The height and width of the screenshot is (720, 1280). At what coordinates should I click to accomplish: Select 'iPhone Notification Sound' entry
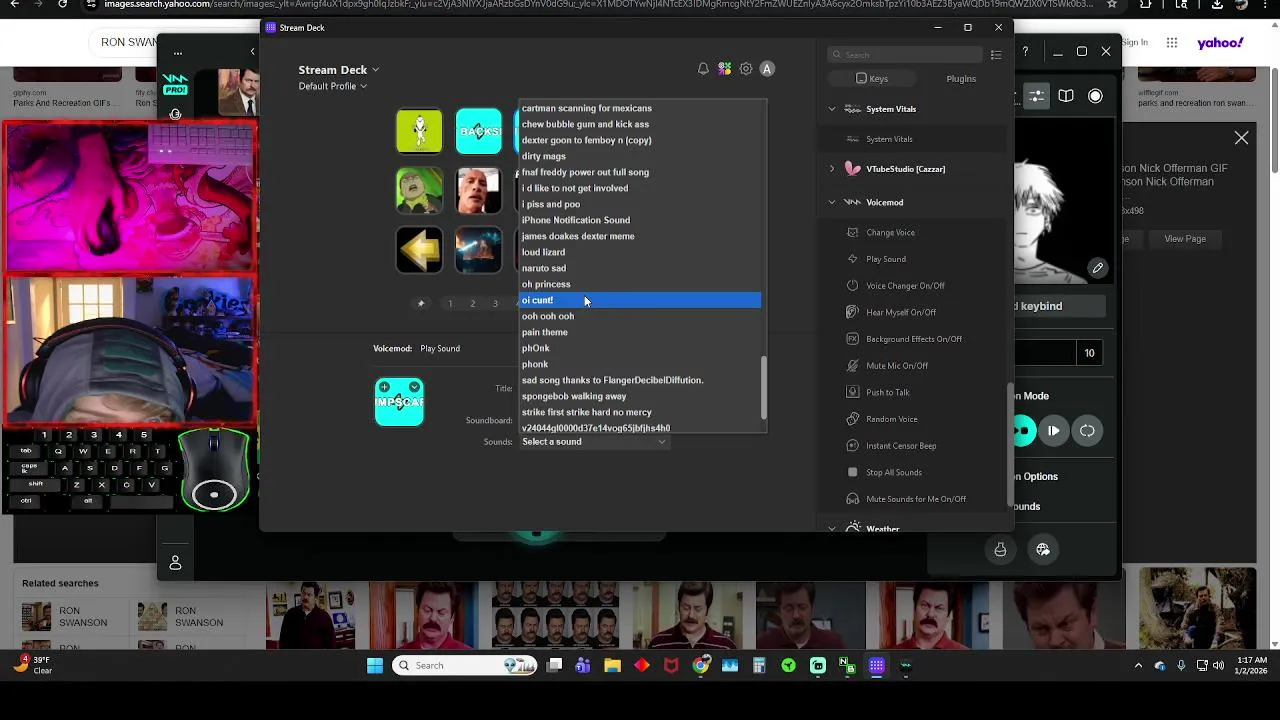(640, 220)
